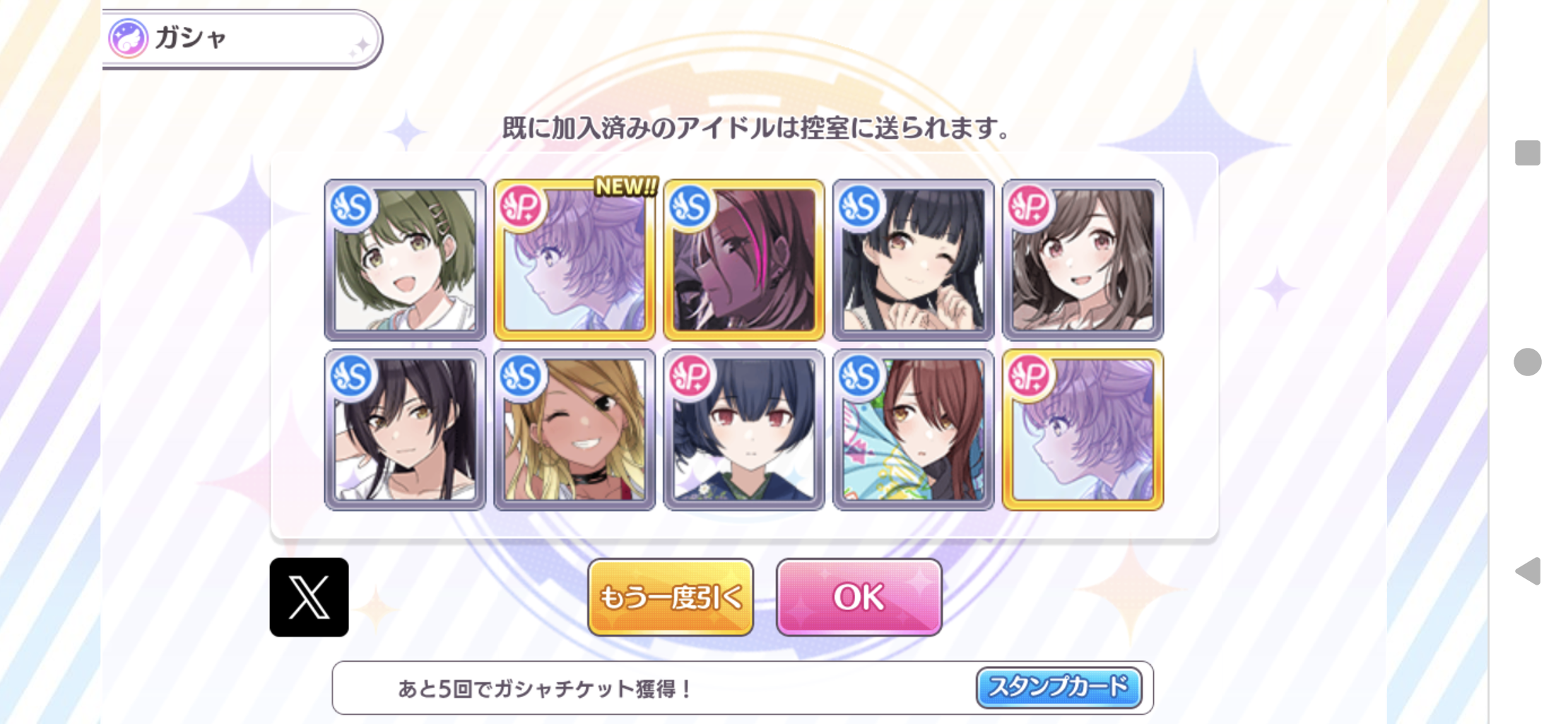The width and height of the screenshot is (1568, 724).
Task: Select the winking black-haired idol card
Action: pos(914,259)
